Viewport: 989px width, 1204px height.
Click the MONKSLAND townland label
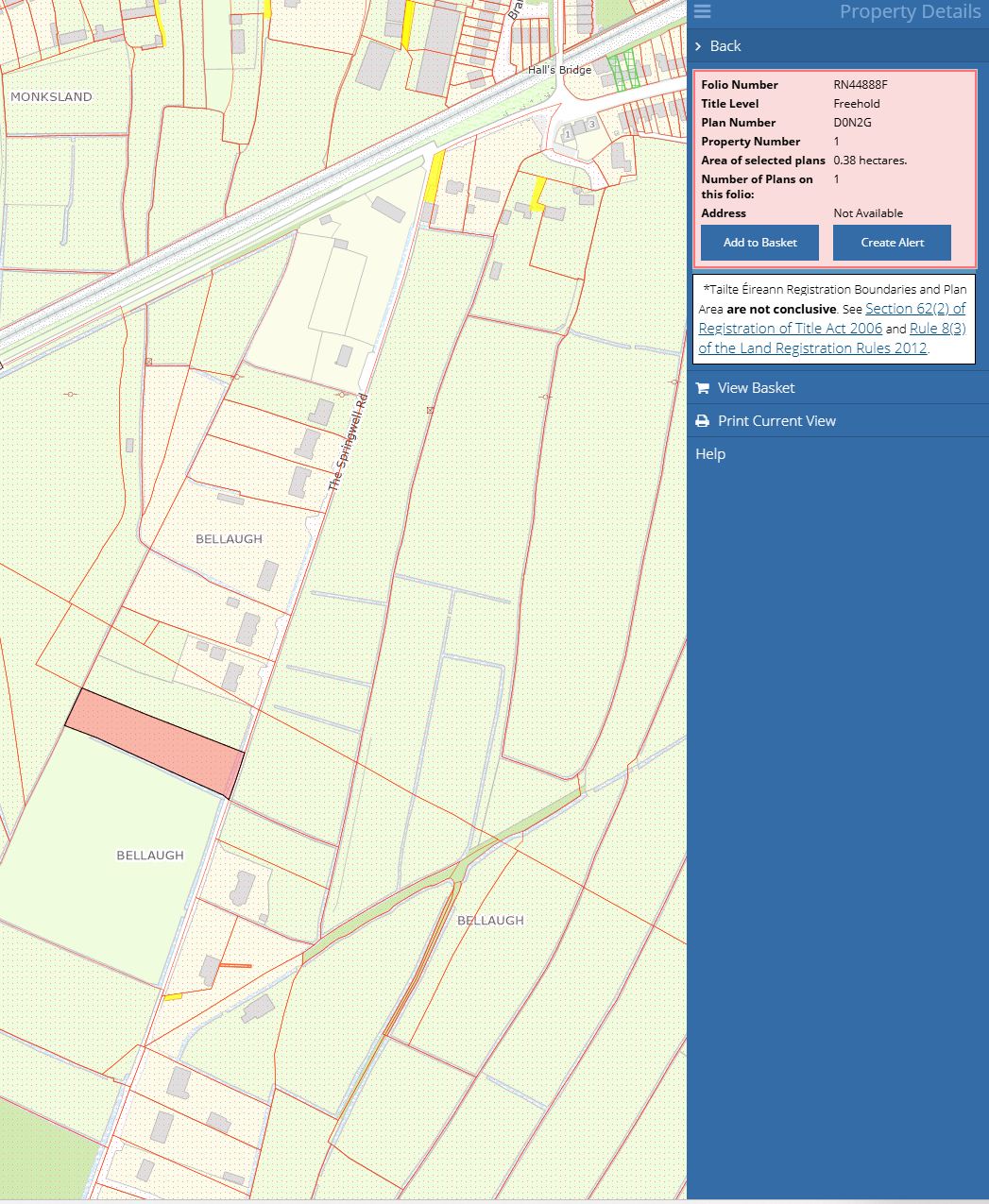pyautogui.click(x=51, y=96)
